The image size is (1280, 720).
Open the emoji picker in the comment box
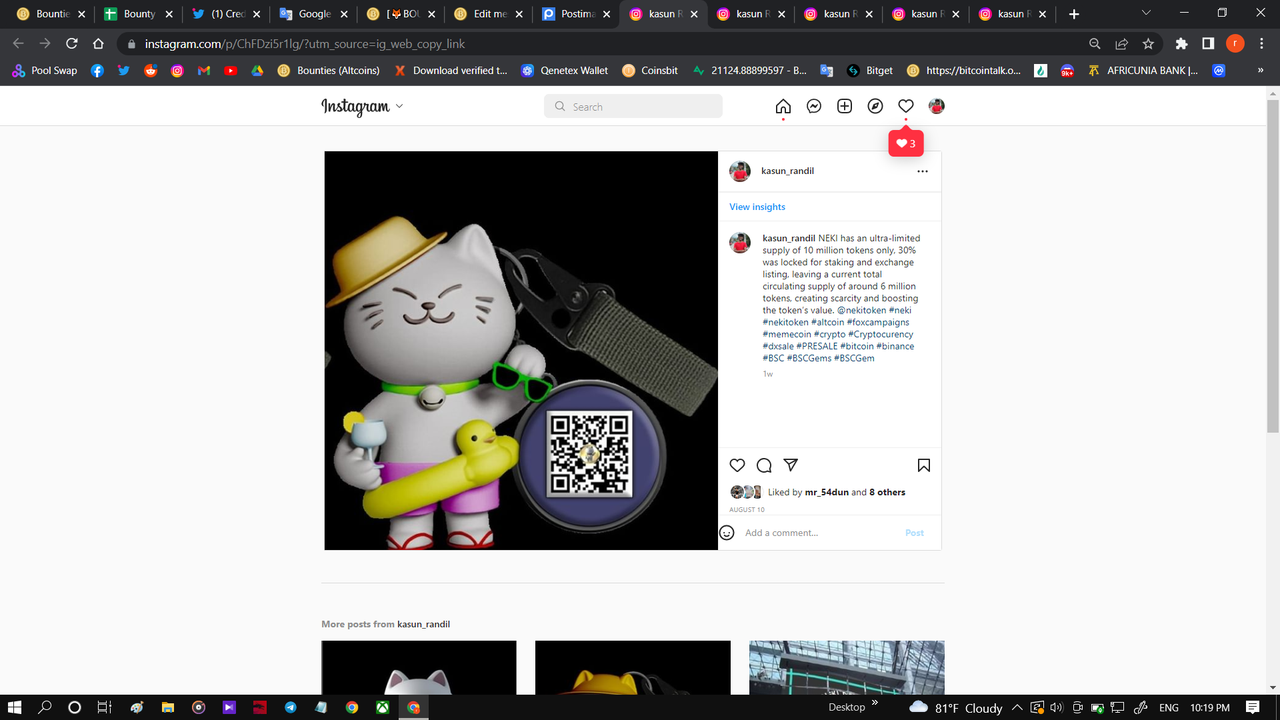tap(727, 532)
